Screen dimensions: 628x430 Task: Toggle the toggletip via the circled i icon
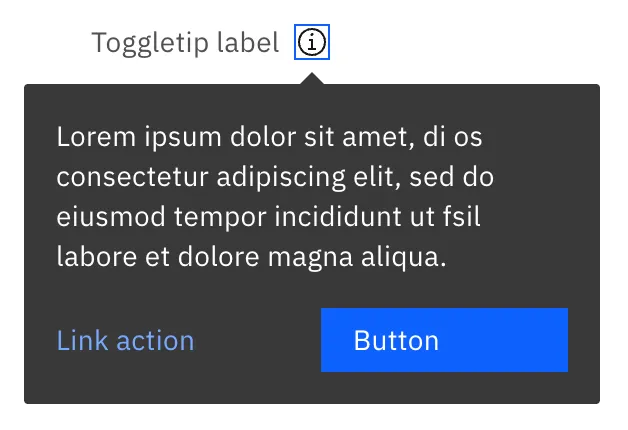[x=312, y=43]
